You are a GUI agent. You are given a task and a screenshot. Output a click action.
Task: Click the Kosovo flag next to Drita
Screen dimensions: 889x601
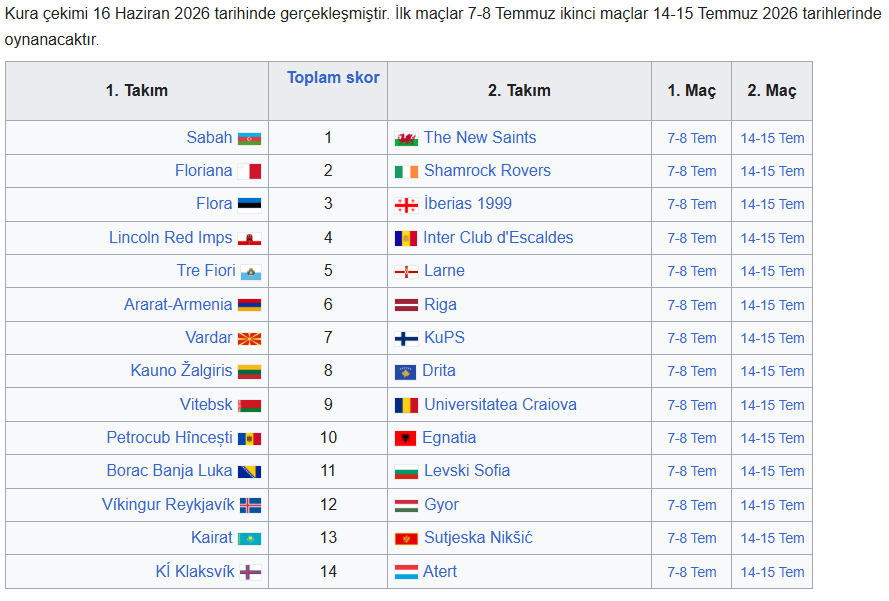point(405,372)
